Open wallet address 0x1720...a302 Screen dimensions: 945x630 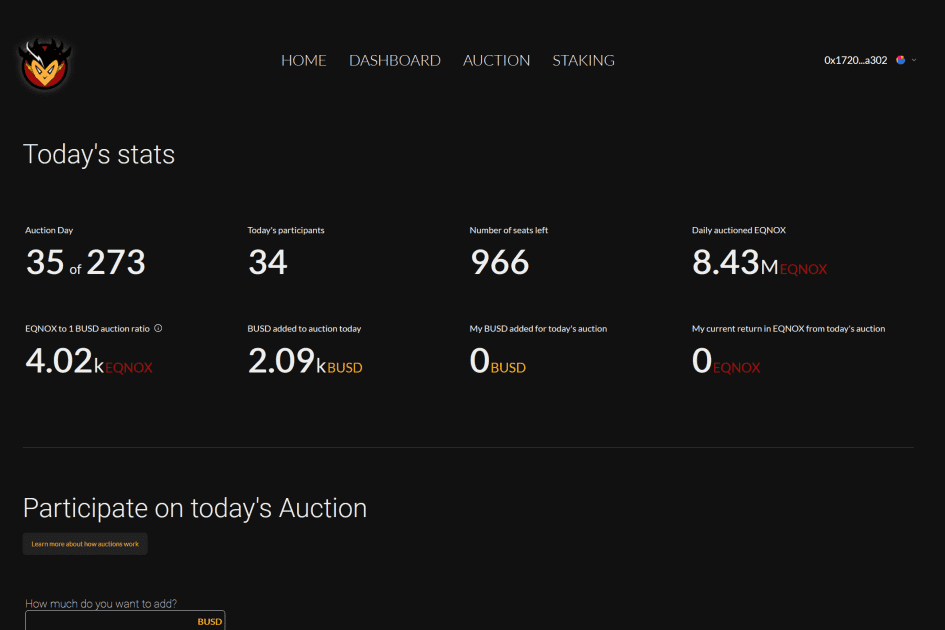point(855,60)
